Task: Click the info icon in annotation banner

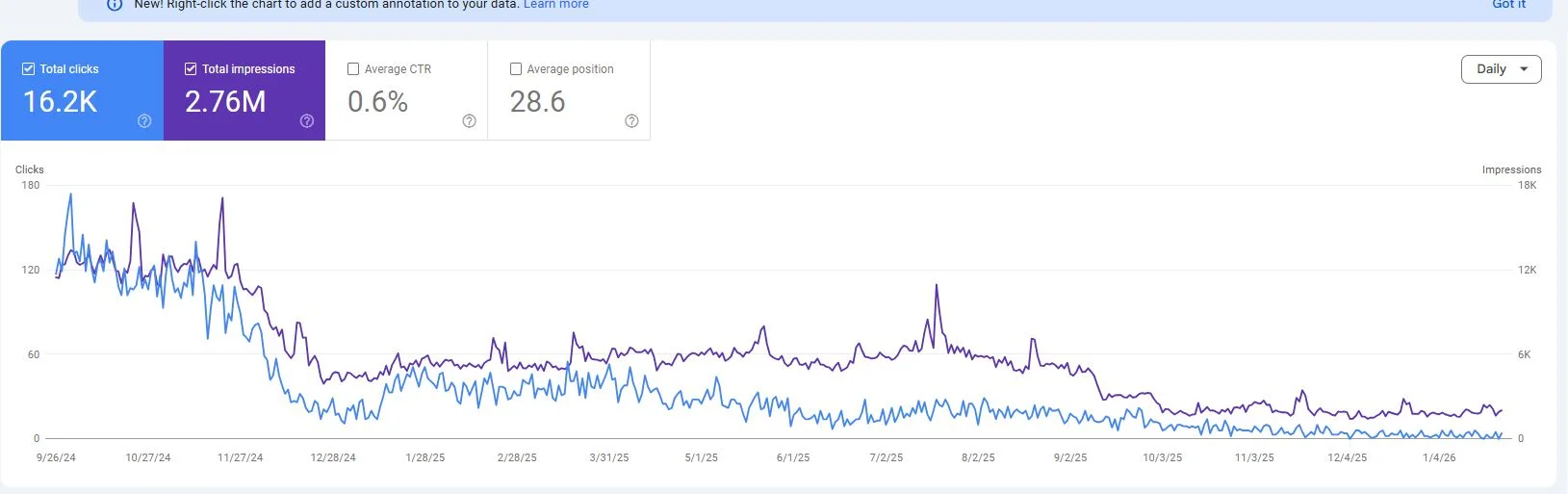Action: 115,5
